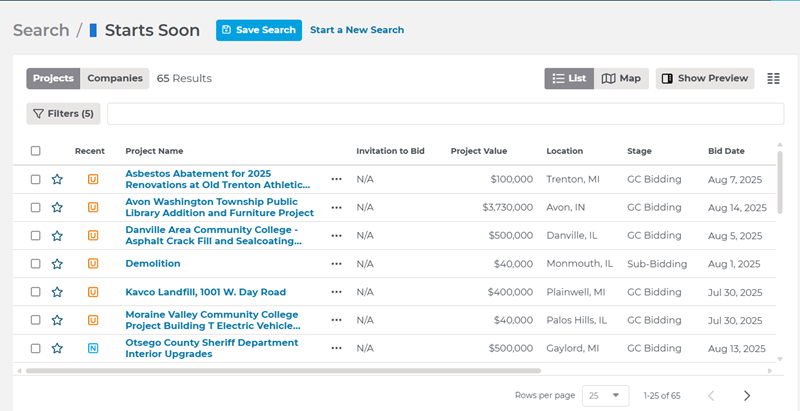
Task: Open more options for Kavco Landfill project
Action: [336, 292]
